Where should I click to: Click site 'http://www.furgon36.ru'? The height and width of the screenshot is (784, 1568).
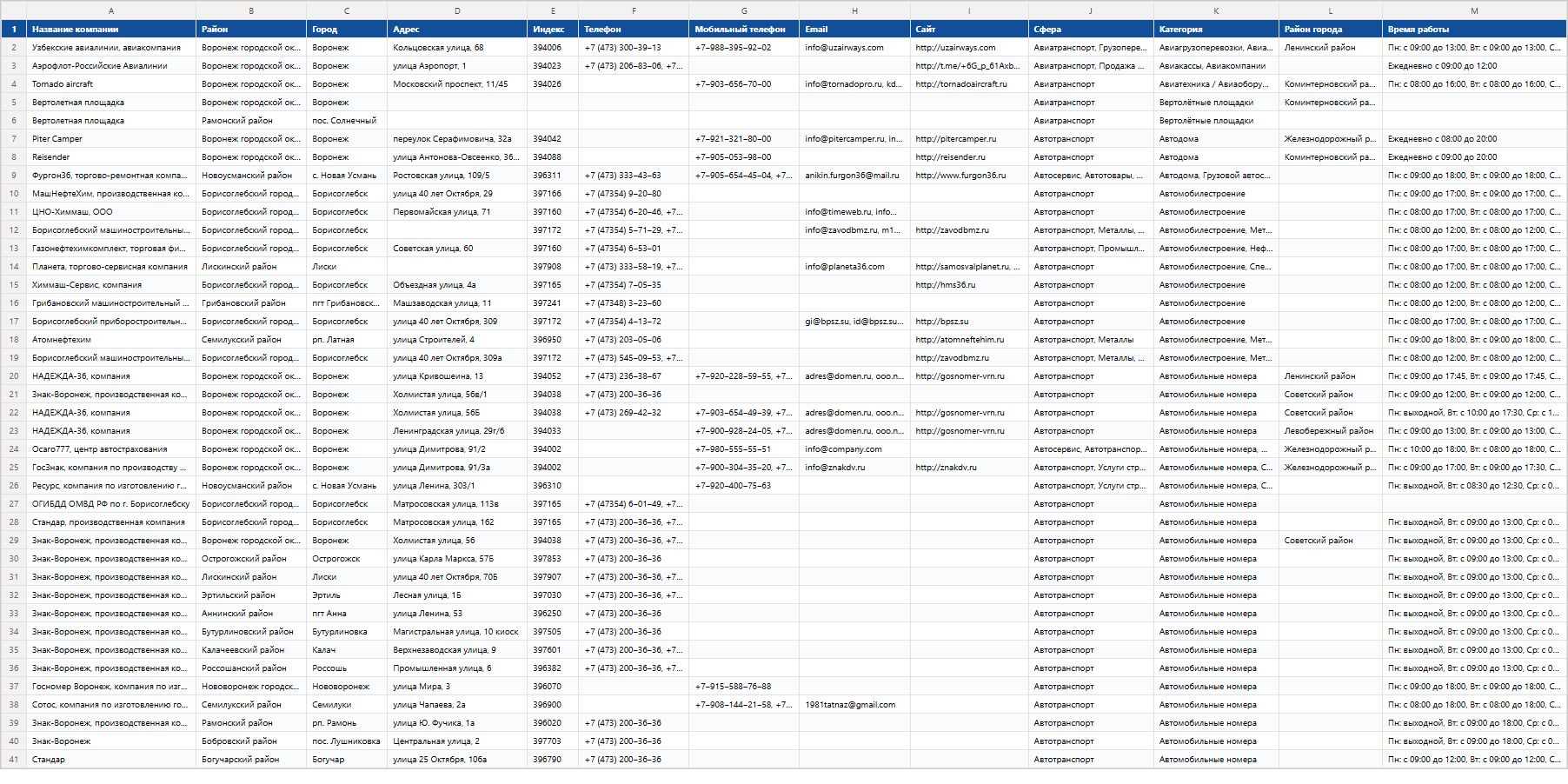969,176
